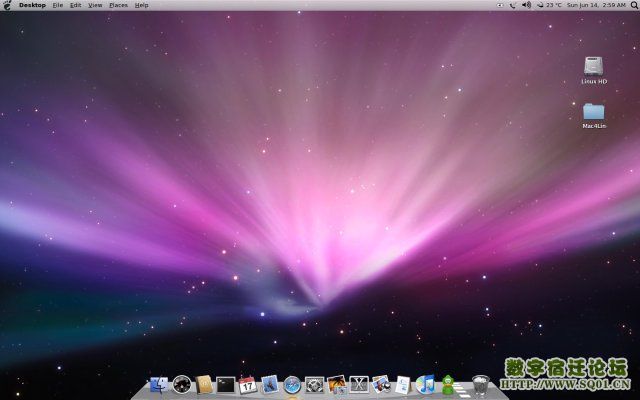Open the text document dock icon
Screen dimensions: 640x400
[403, 385]
